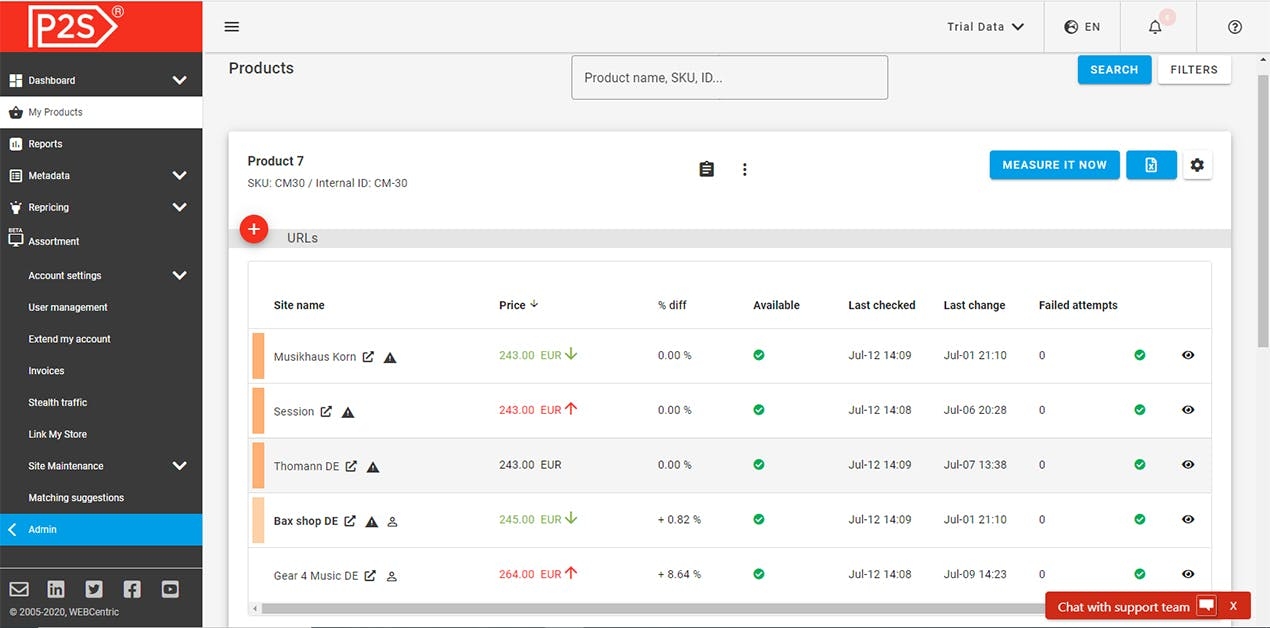The width and height of the screenshot is (1270, 628).
Task: Click the horizontal table scrollbar
Action: coord(653,607)
